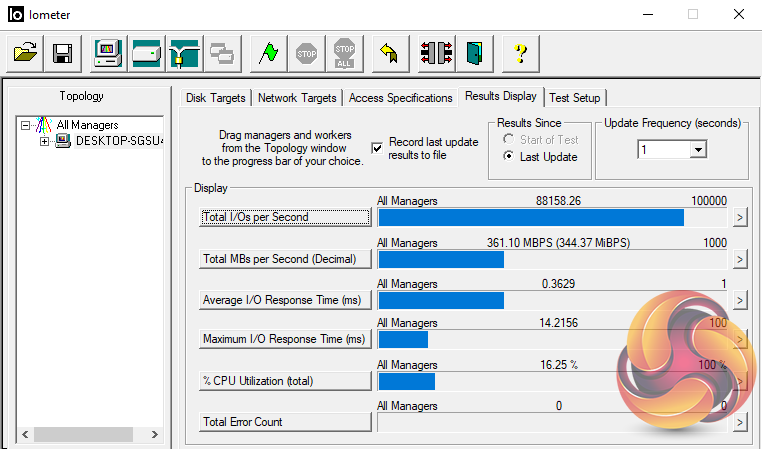
Task: Switch to the Disk Targets tab
Action: (x=216, y=98)
